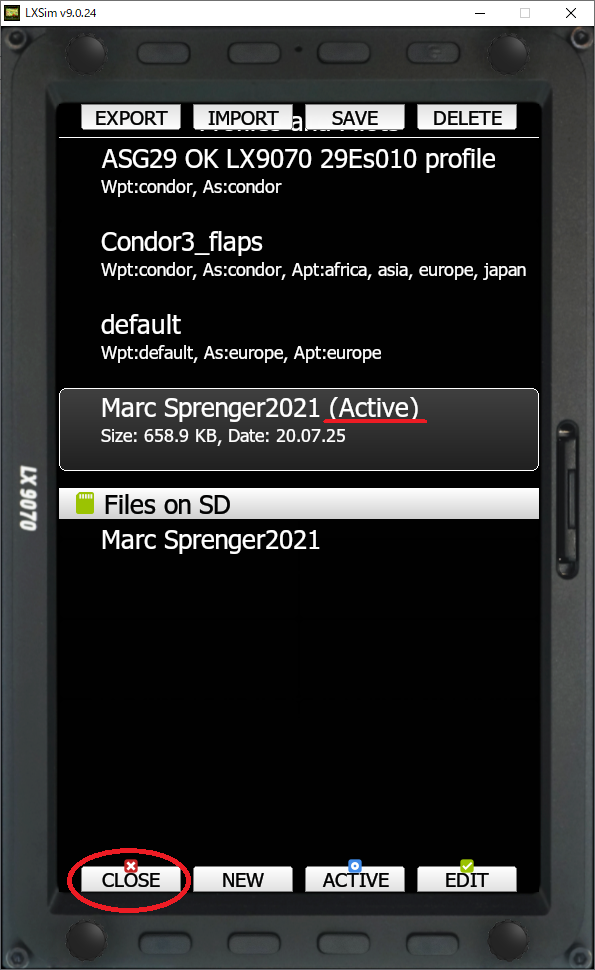Click the top-left rotary knob

87,53
